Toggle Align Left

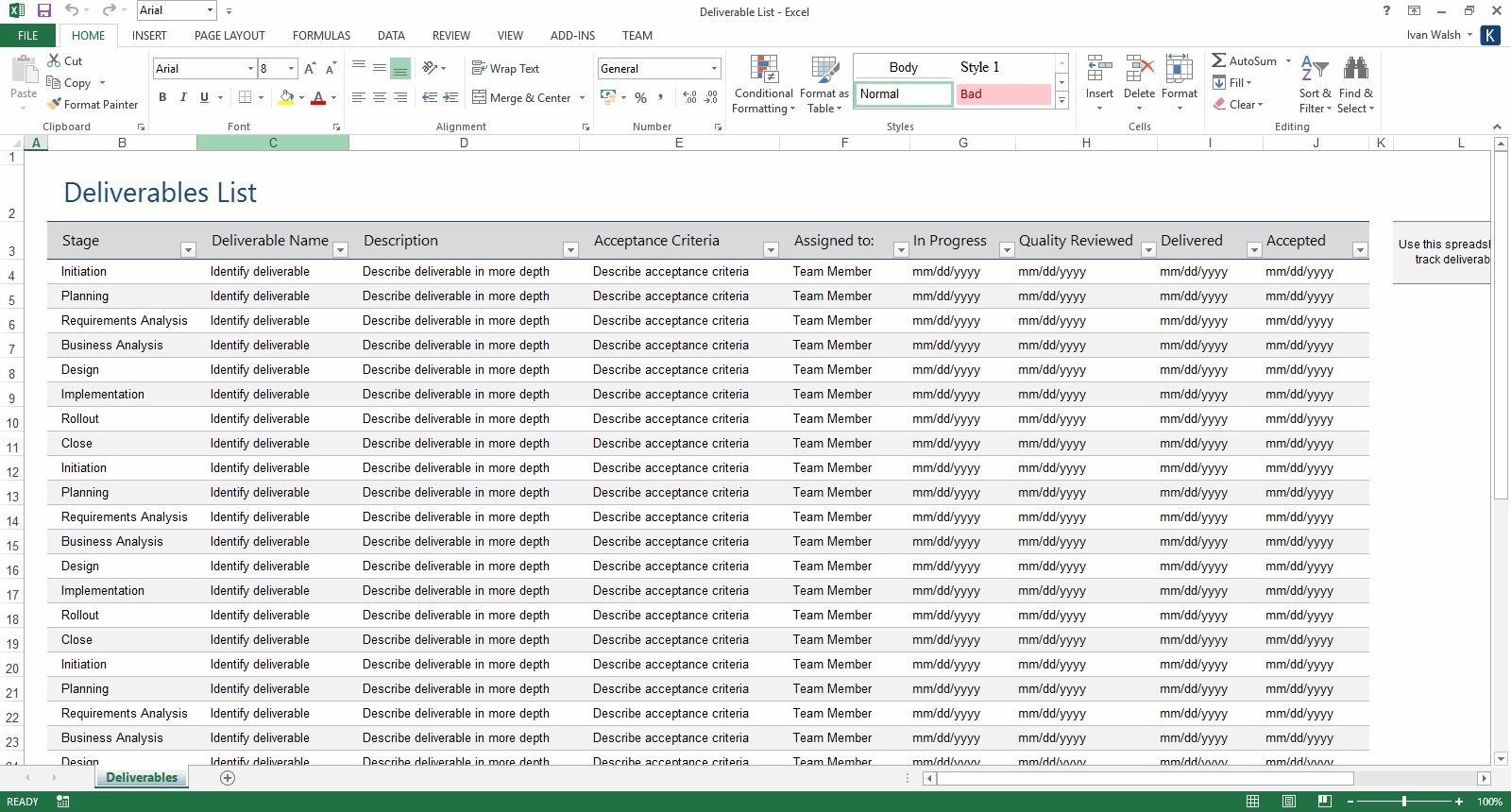[359, 97]
